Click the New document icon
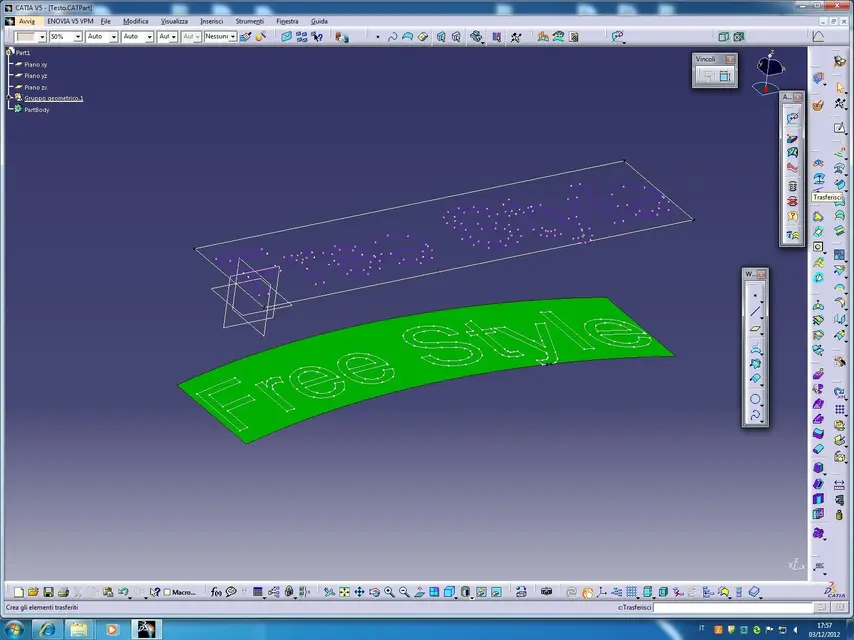This screenshot has height=640, width=854. [19, 592]
